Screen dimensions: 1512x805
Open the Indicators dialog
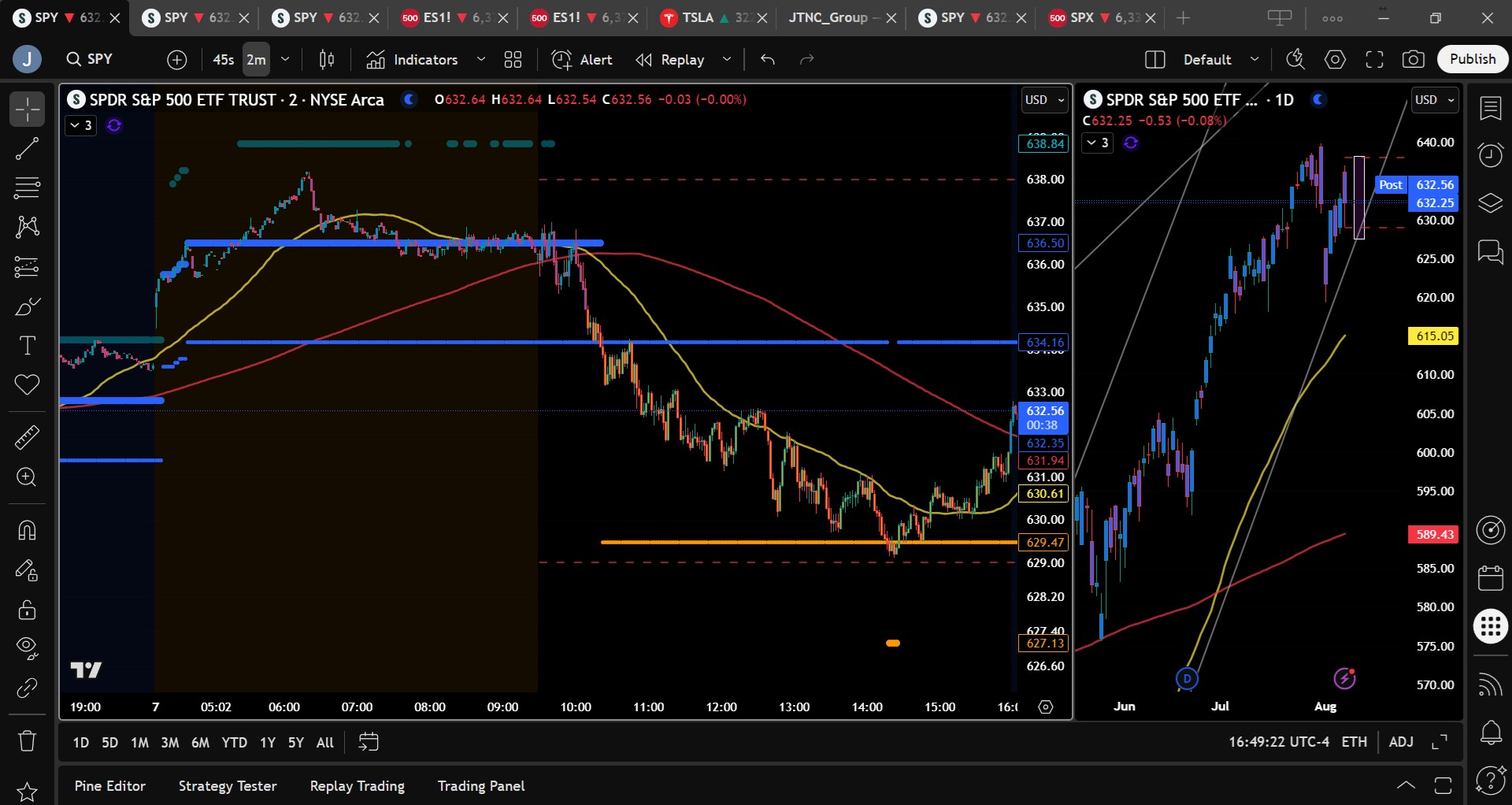click(413, 60)
